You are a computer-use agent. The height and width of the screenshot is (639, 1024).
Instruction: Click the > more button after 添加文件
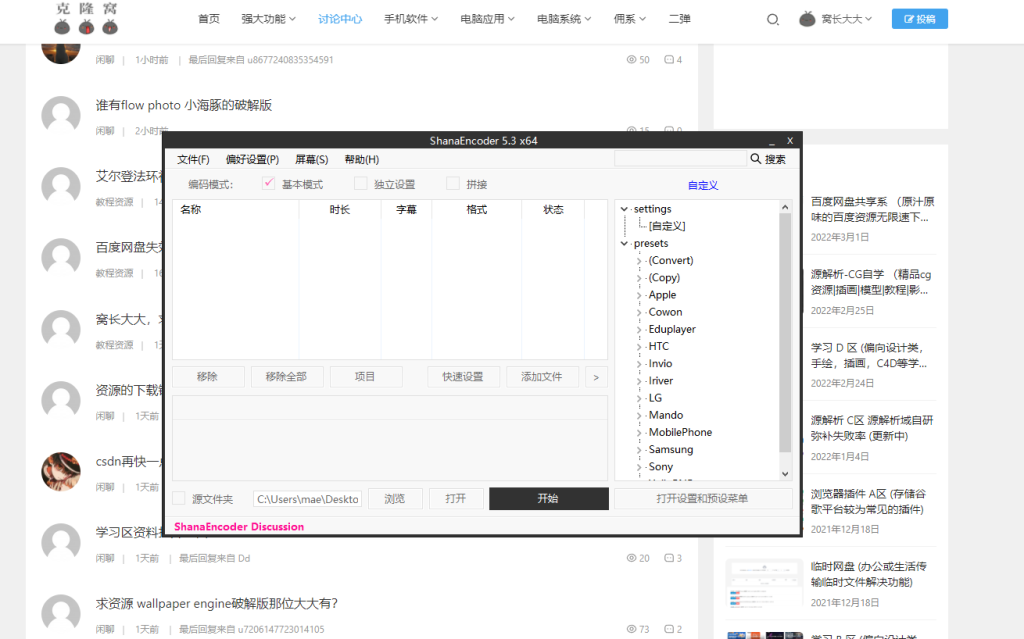coord(596,377)
